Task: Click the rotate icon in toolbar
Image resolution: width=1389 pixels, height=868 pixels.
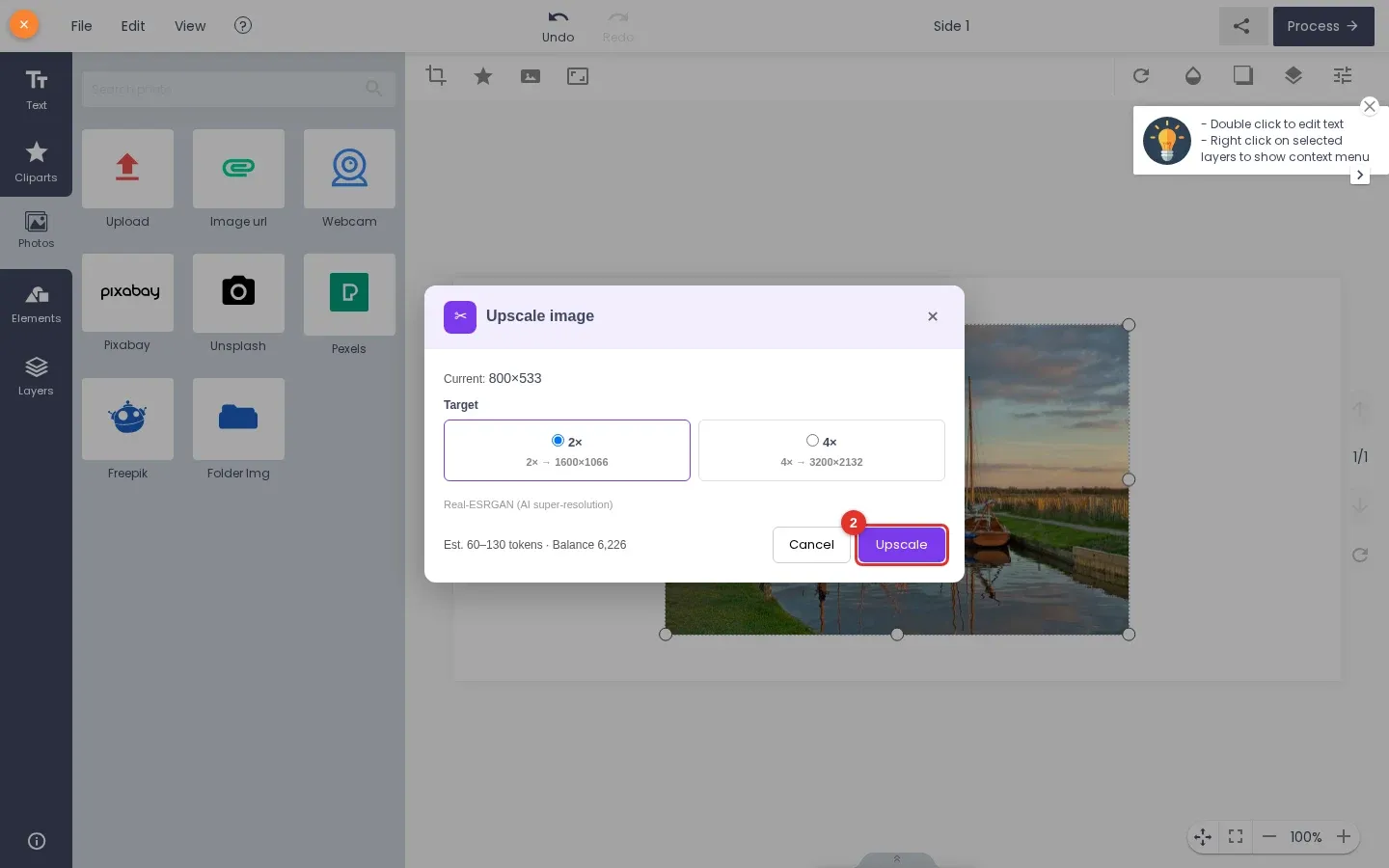Action: coord(1141,75)
